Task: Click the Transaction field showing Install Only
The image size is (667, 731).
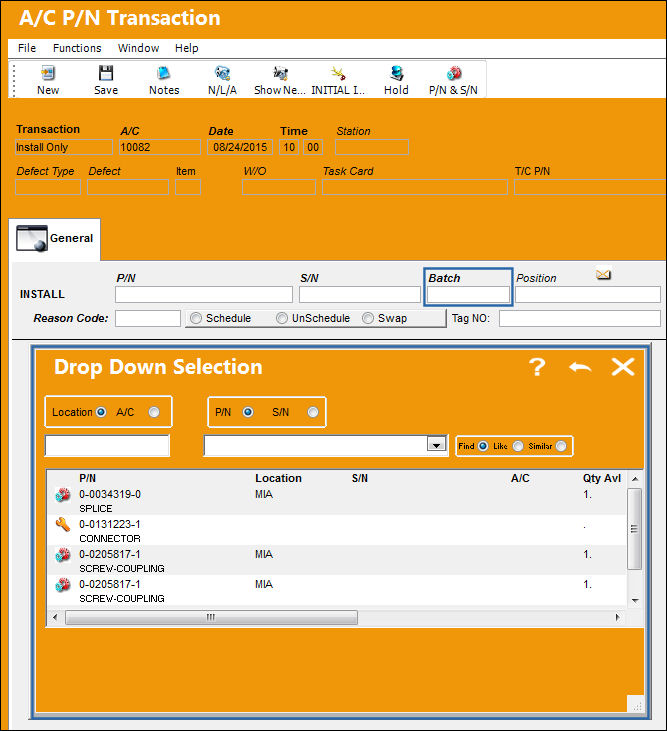Action: point(64,147)
